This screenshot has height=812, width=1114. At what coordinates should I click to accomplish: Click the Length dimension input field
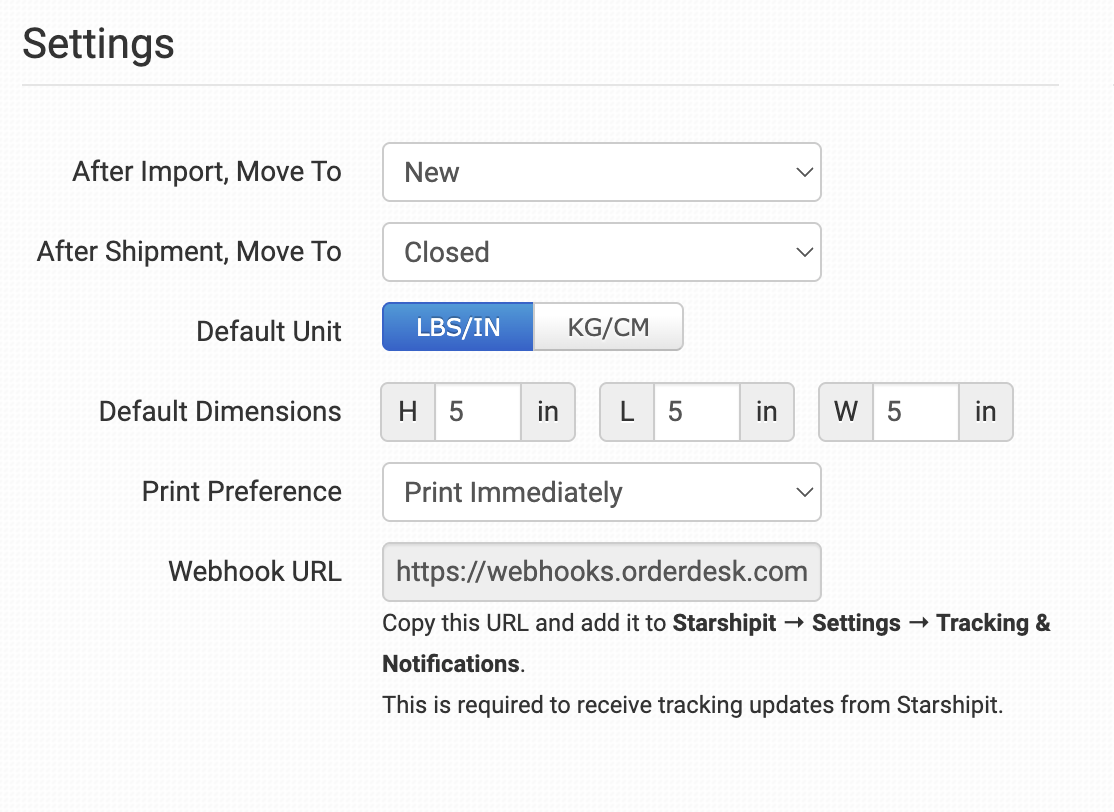(x=696, y=412)
